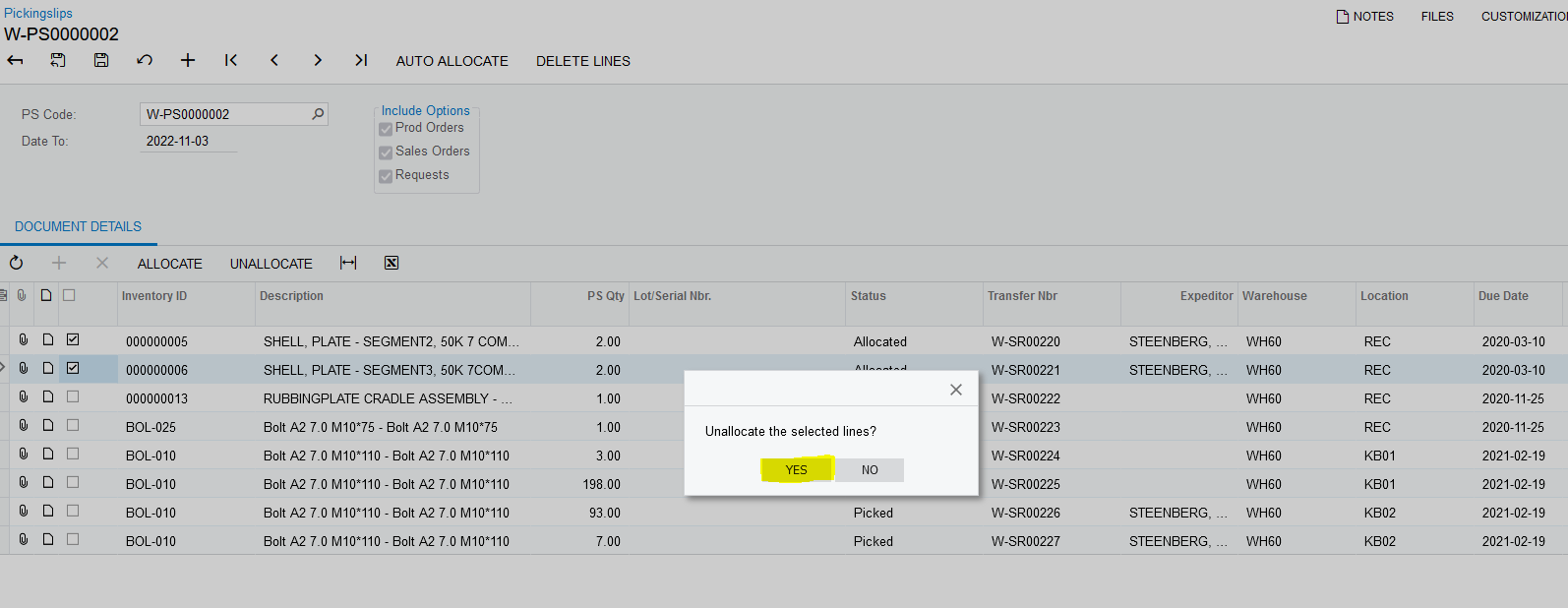Toggle the select-all checkbox in grid header

(69, 295)
